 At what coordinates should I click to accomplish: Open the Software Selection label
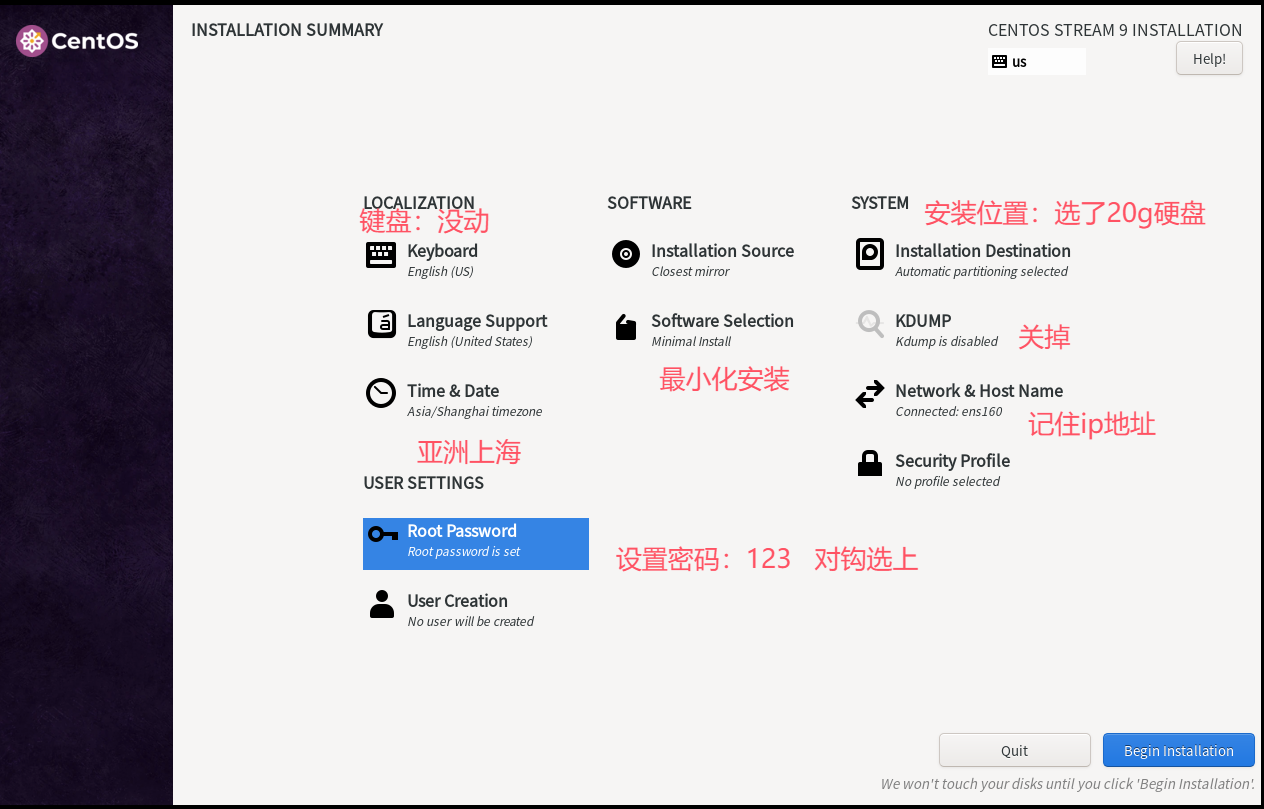pyautogui.click(x=722, y=321)
